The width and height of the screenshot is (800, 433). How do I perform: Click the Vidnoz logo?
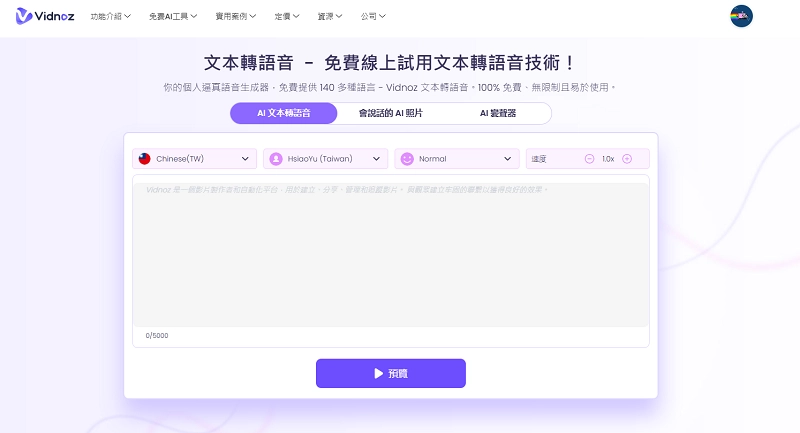tap(45, 16)
